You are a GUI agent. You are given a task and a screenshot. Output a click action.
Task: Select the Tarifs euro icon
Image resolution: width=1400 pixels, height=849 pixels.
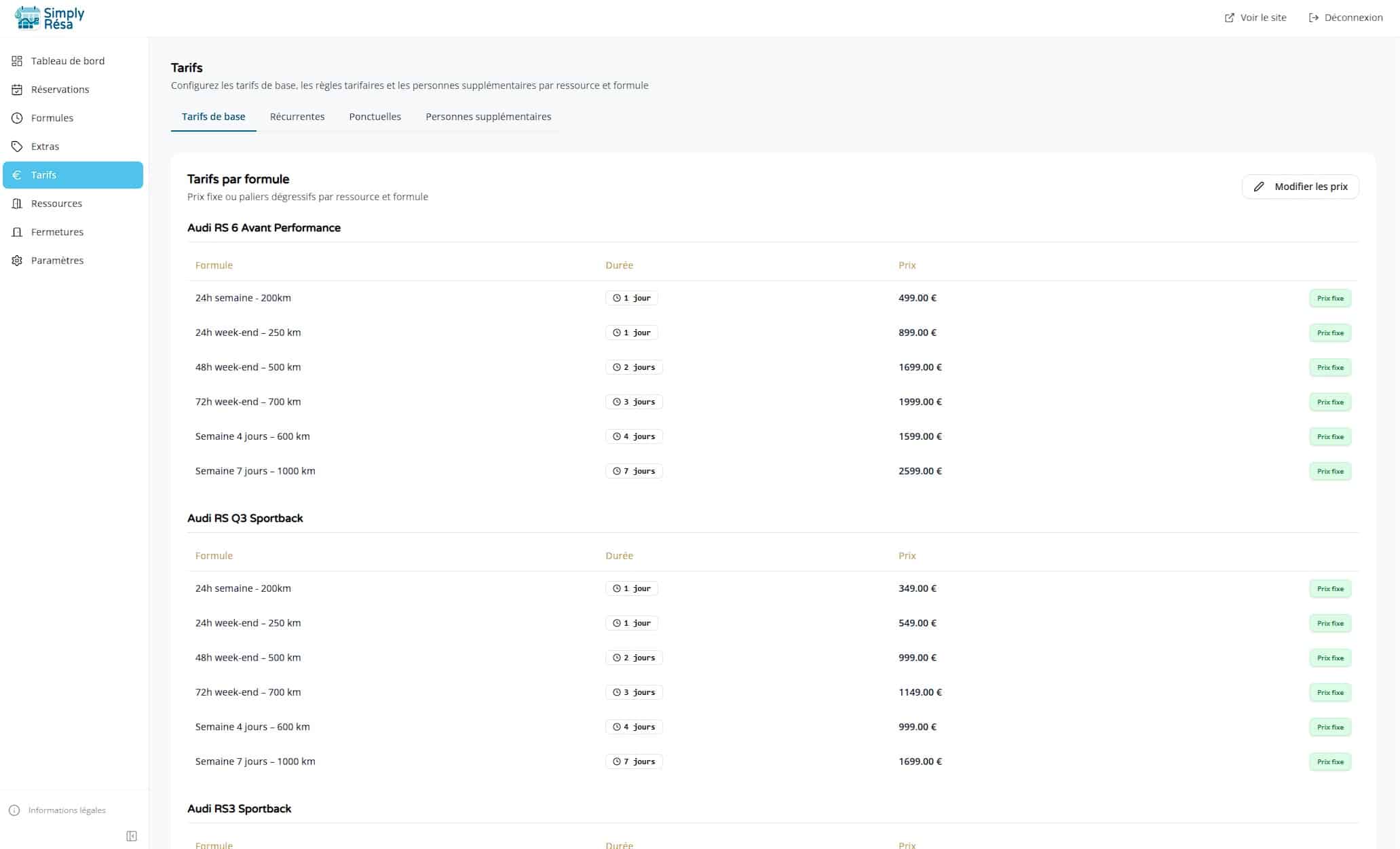point(18,174)
